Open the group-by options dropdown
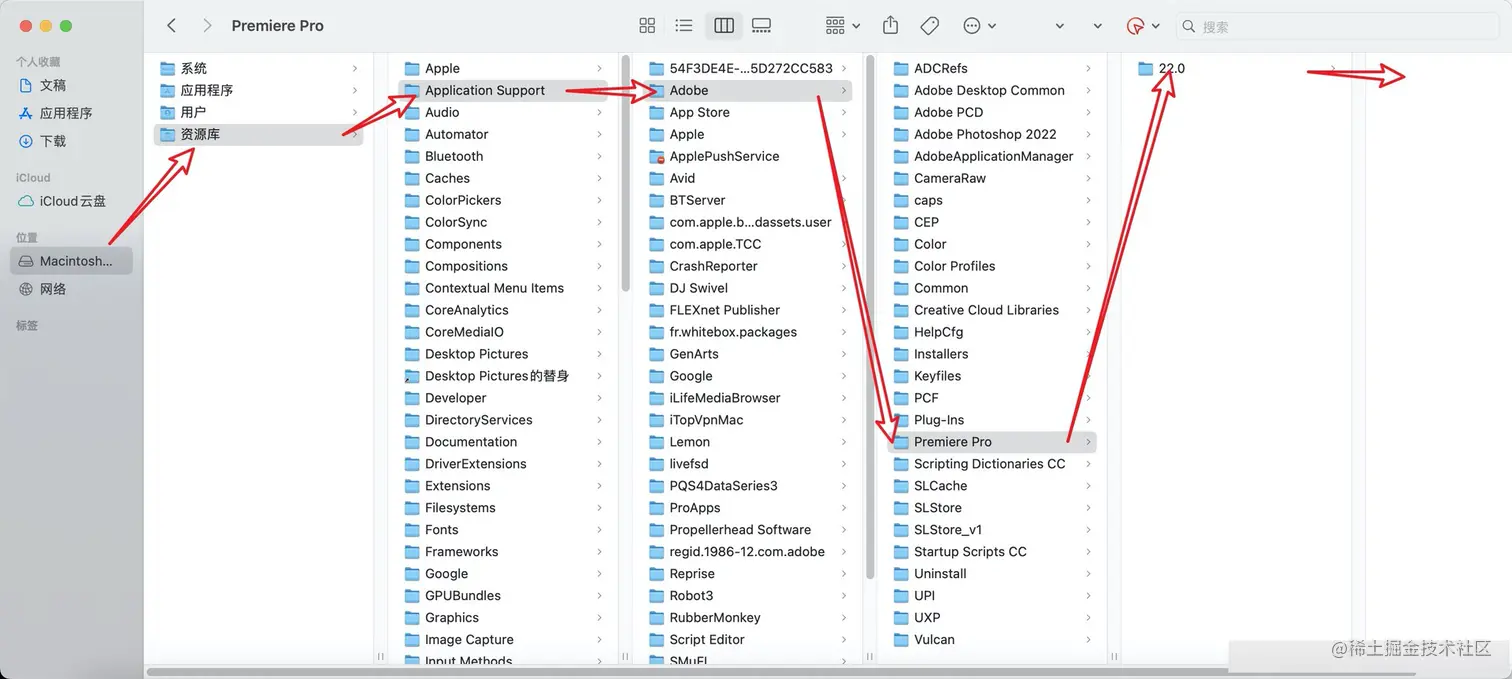 (x=843, y=26)
